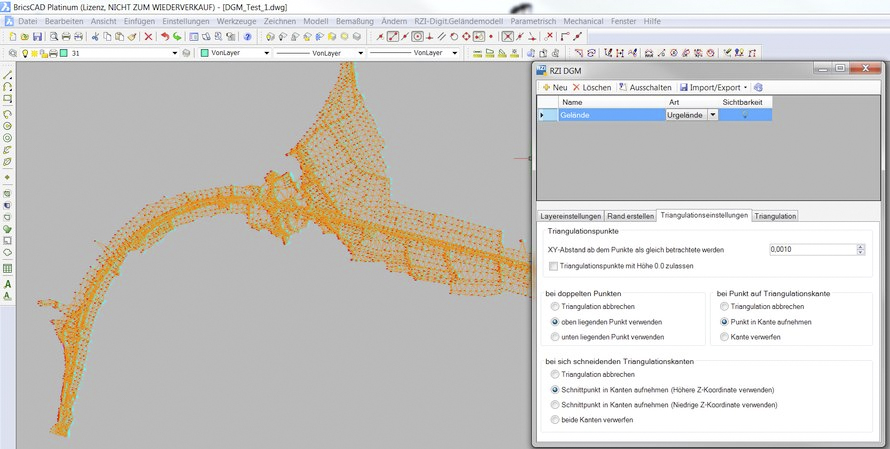
Task: Enable Triangulationspunkte mit Höhe 0.0 zulassen
Action: [554, 266]
